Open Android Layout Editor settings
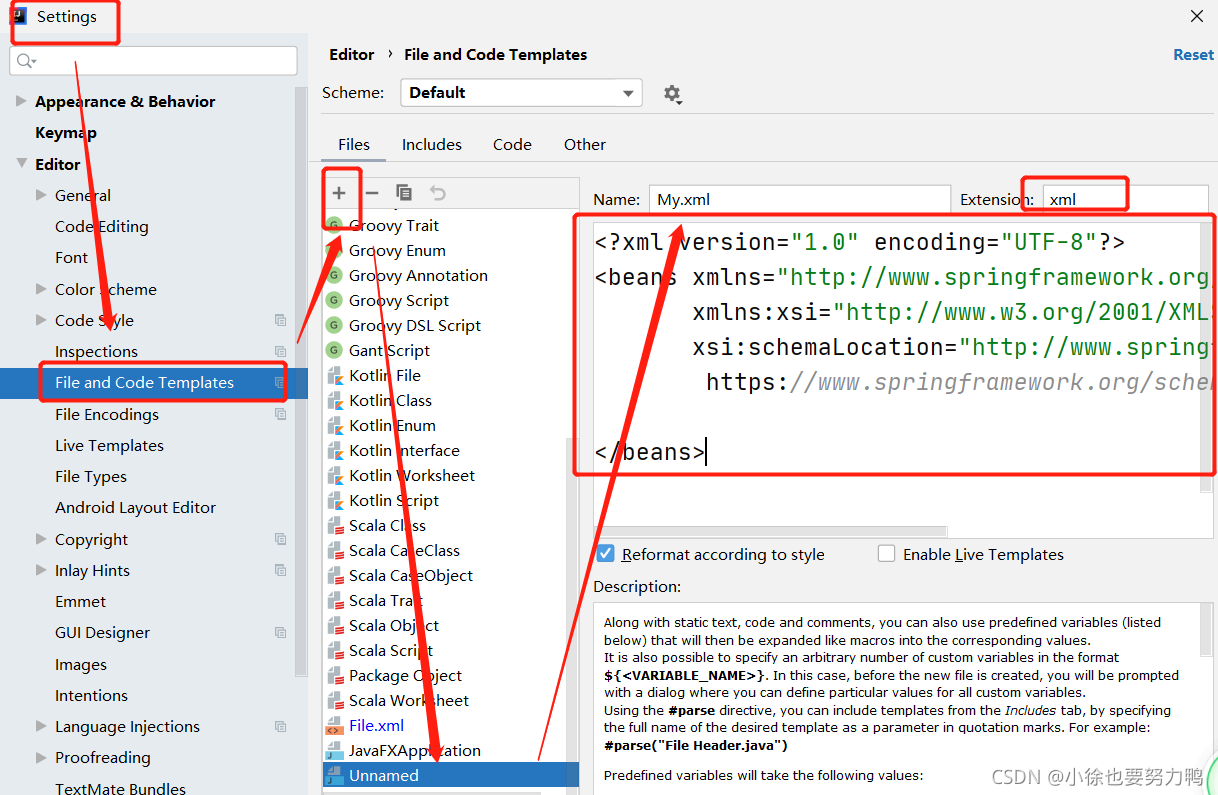 pyautogui.click(x=135, y=507)
